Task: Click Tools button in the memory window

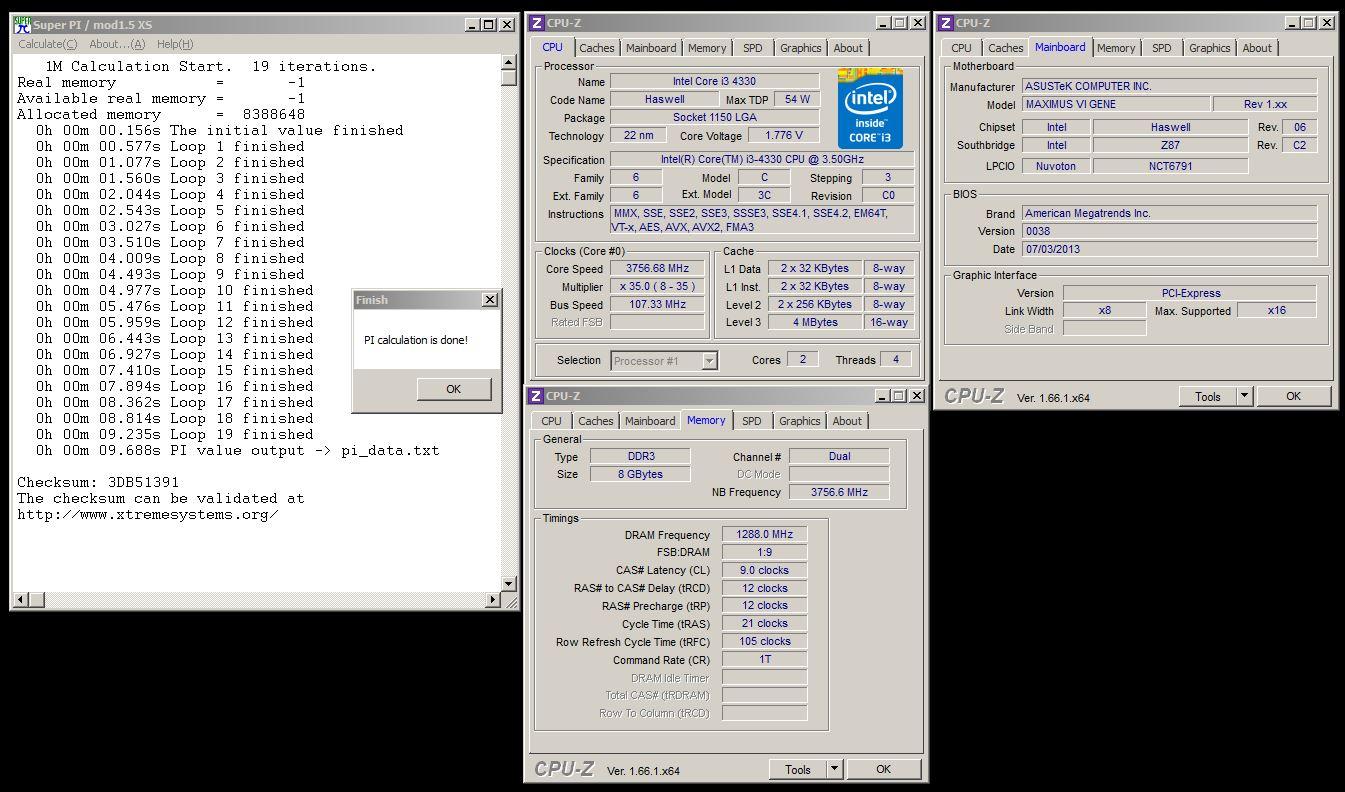Action: coord(798,769)
